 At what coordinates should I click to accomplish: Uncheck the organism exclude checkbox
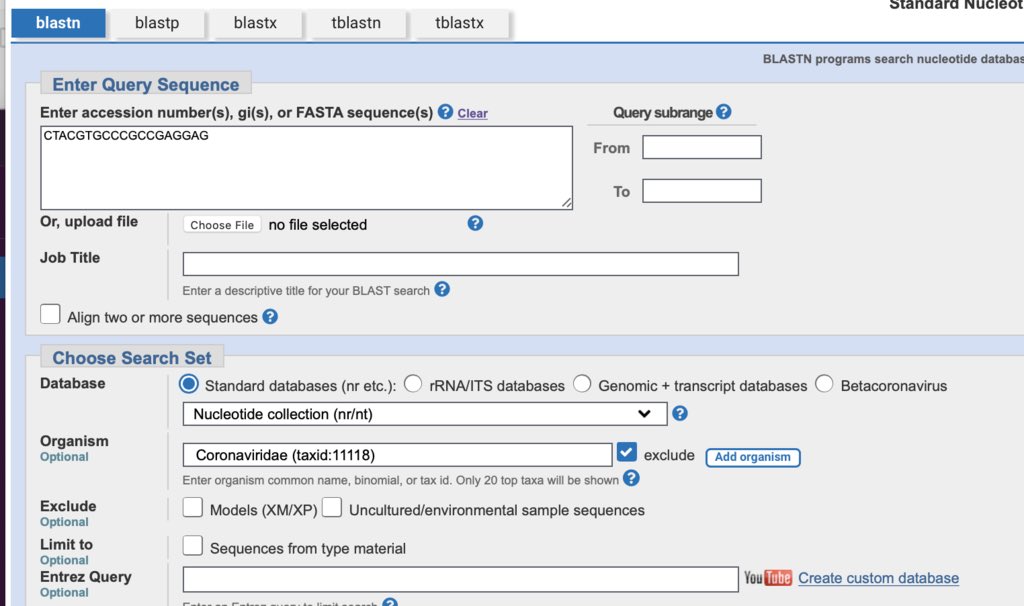[x=627, y=452]
